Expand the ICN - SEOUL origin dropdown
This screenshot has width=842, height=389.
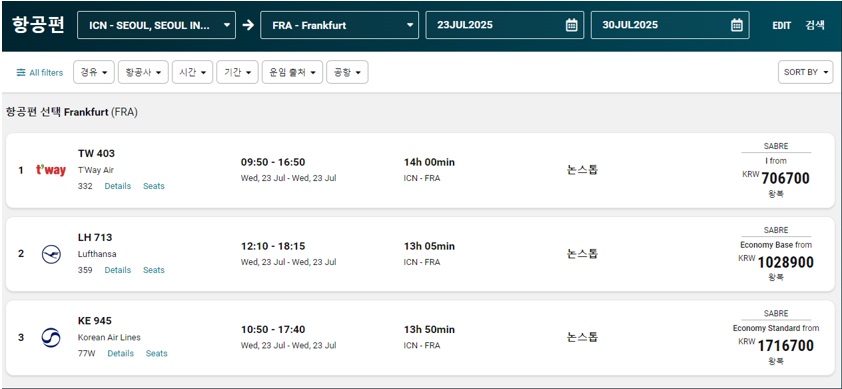[x=156, y=25]
